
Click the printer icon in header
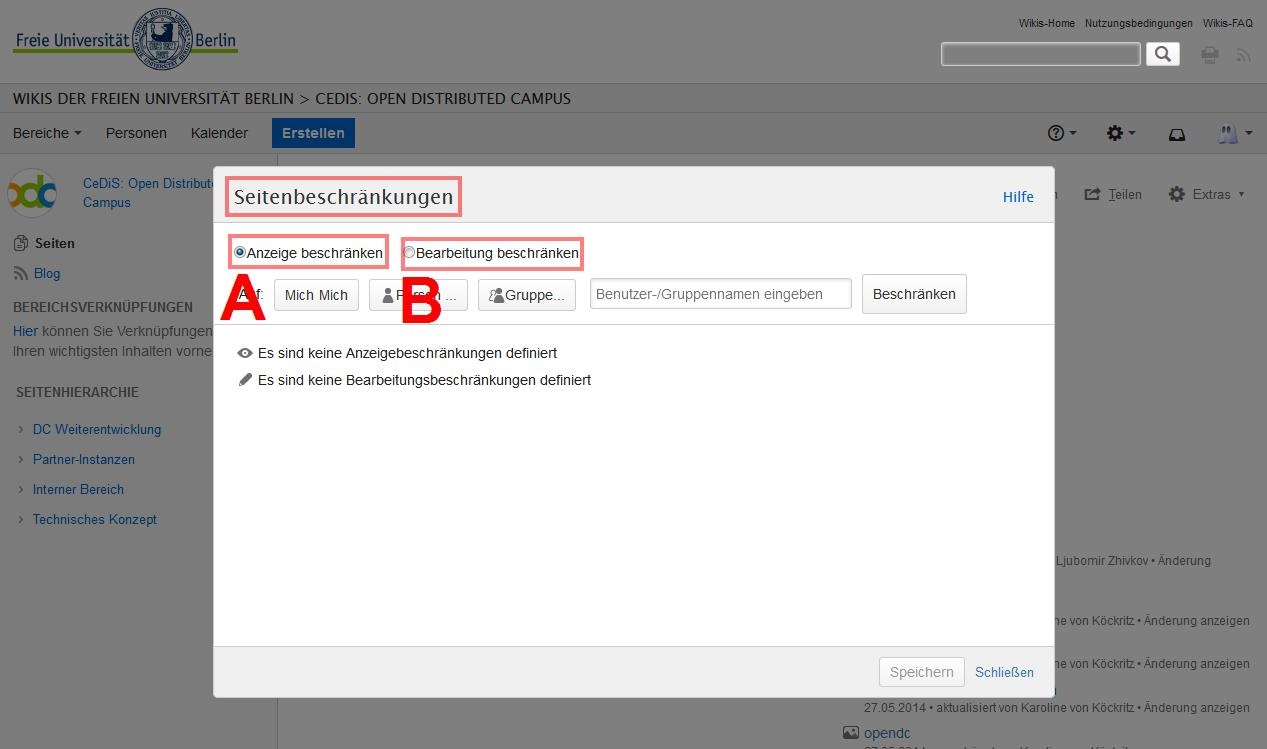pos(1210,55)
